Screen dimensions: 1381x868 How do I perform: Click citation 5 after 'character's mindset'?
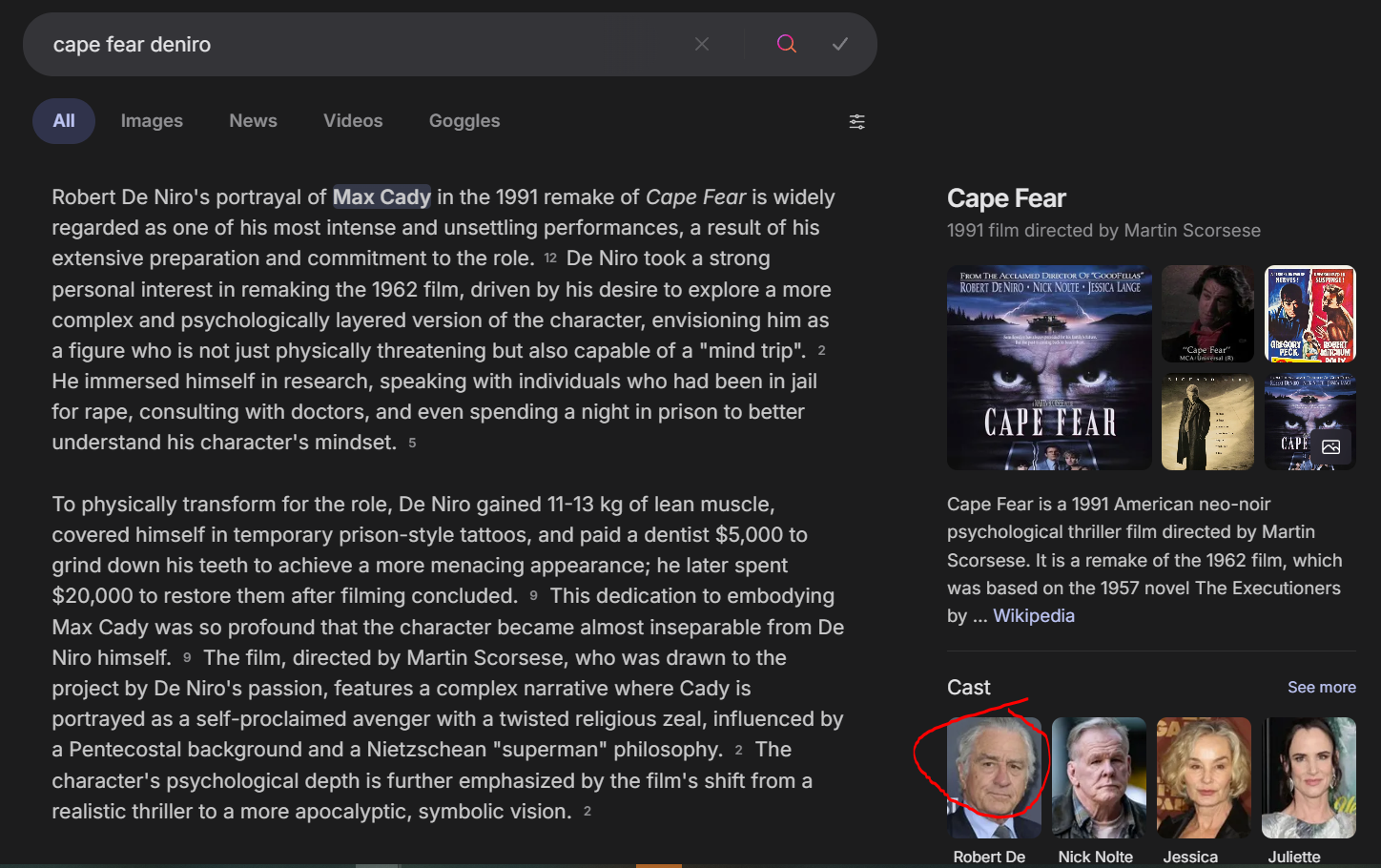[412, 443]
